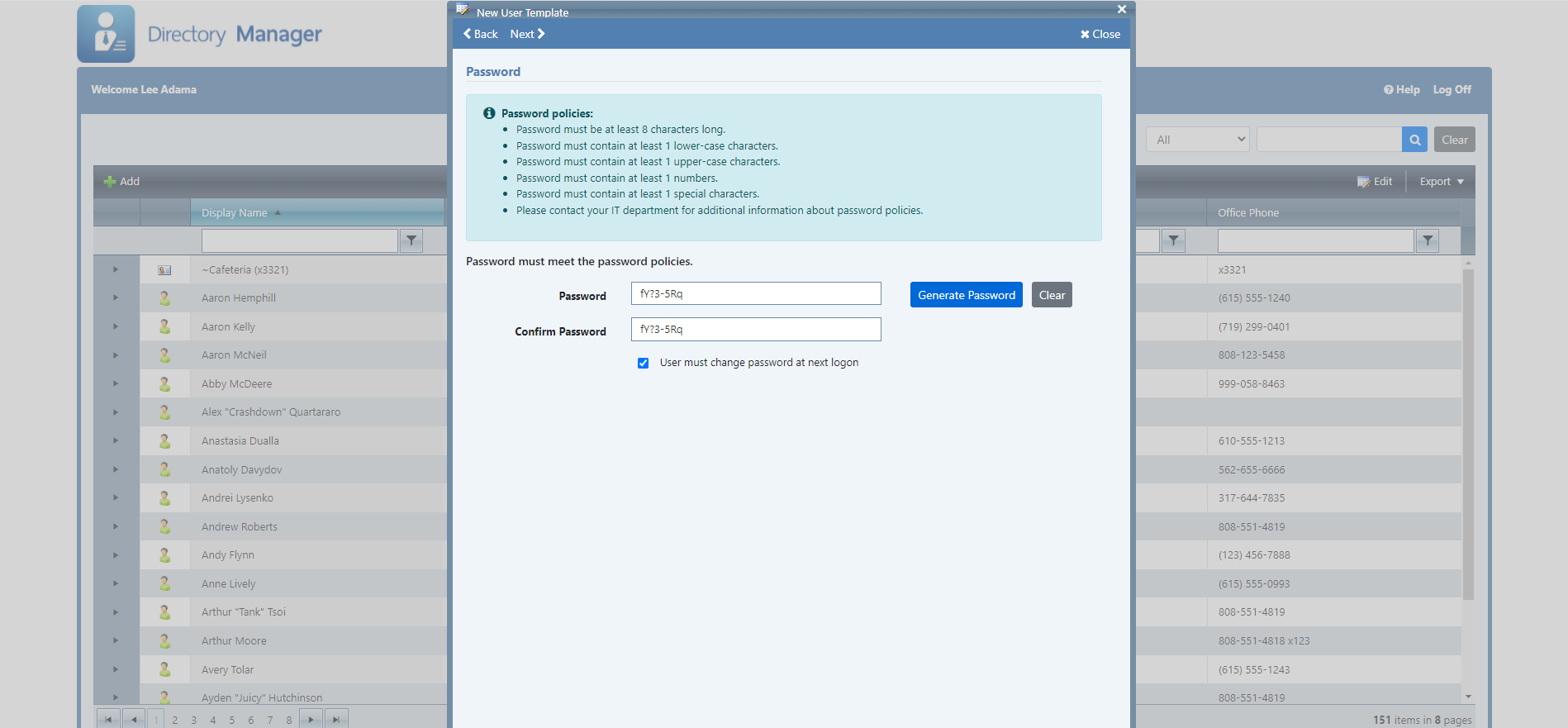Image resolution: width=1568 pixels, height=728 pixels.
Task: Select Arthur "Tank" Tsoi name
Action: pos(244,612)
